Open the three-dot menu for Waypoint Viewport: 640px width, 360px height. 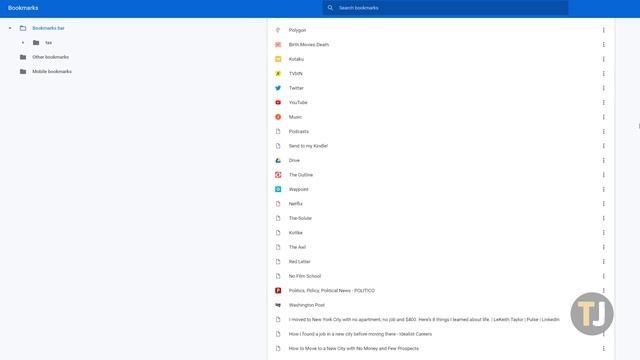click(603, 189)
